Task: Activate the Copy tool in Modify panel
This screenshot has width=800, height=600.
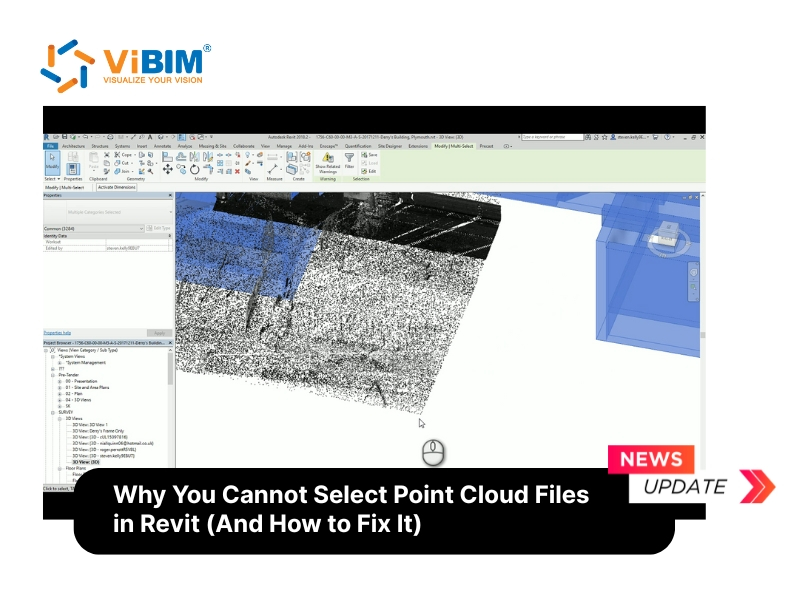Action: [x=183, y=170]
